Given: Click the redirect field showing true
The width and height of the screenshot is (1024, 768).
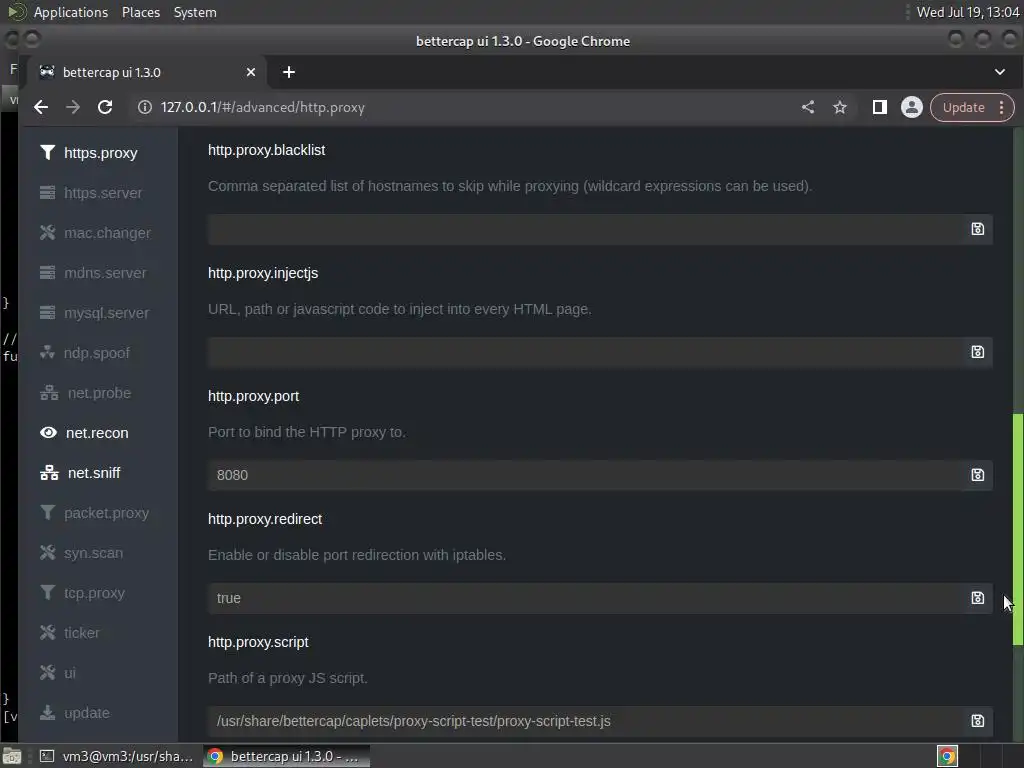Looking at the screenshot, I should click(586, 598).
